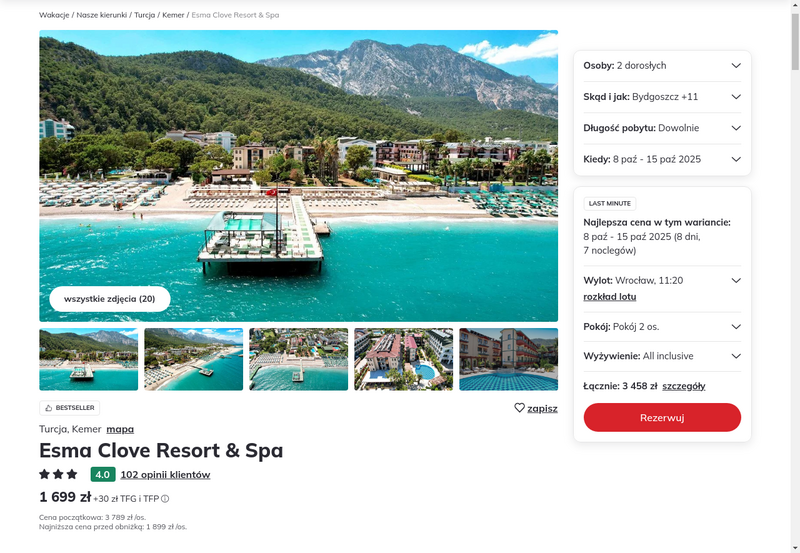Expand the Pokój: Pokój 2 os. options
The width and height of the screenshot is (800, 553).
click(x=662, y=327)
